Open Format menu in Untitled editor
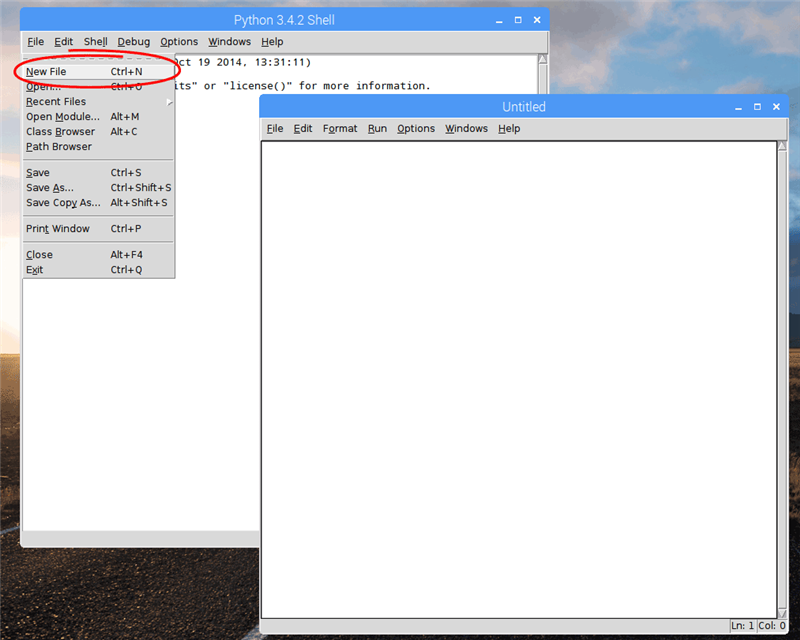This screenshot has width=800, height=640. point(340,129)
